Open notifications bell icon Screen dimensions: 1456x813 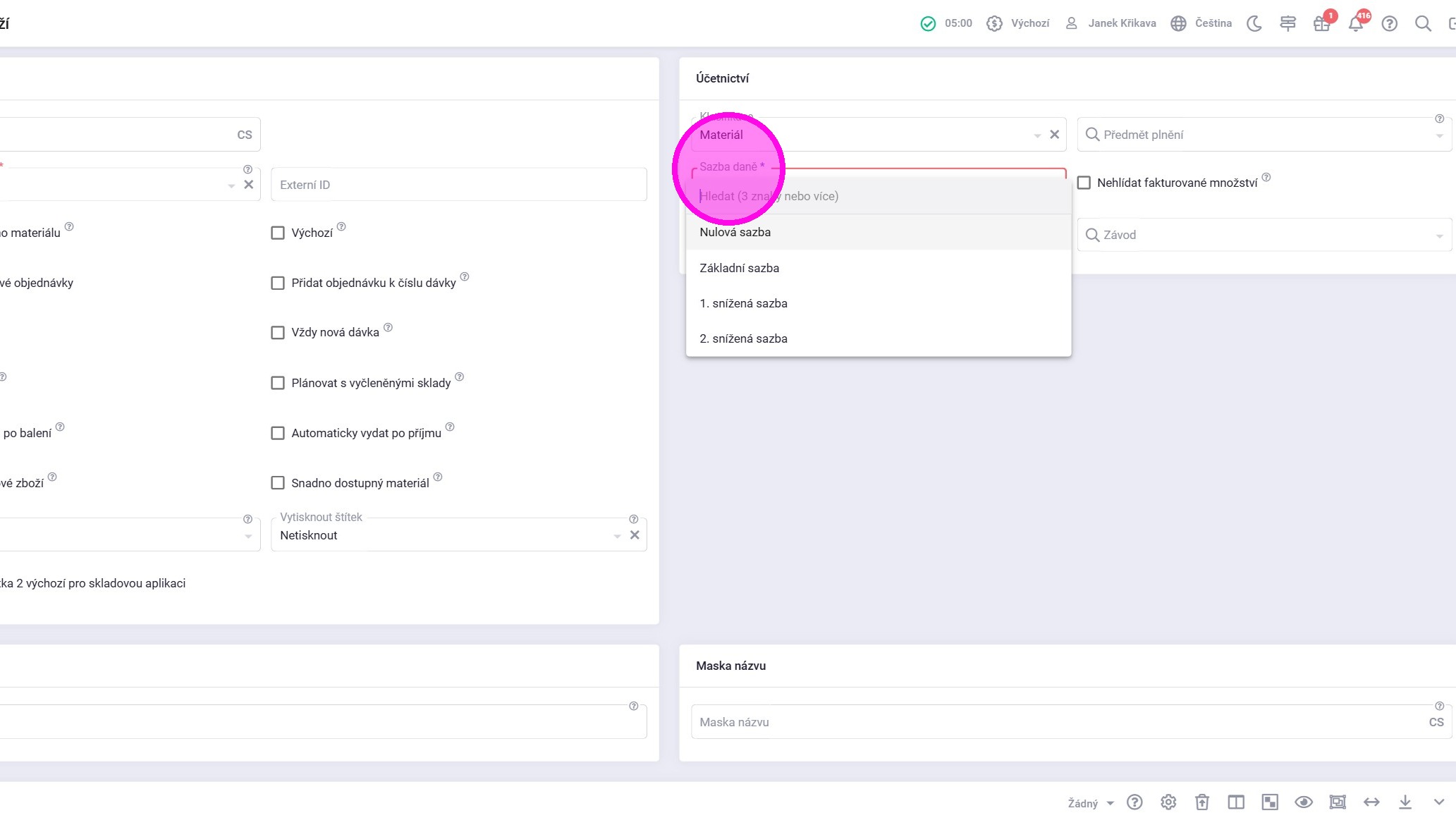click(1355, 24)
